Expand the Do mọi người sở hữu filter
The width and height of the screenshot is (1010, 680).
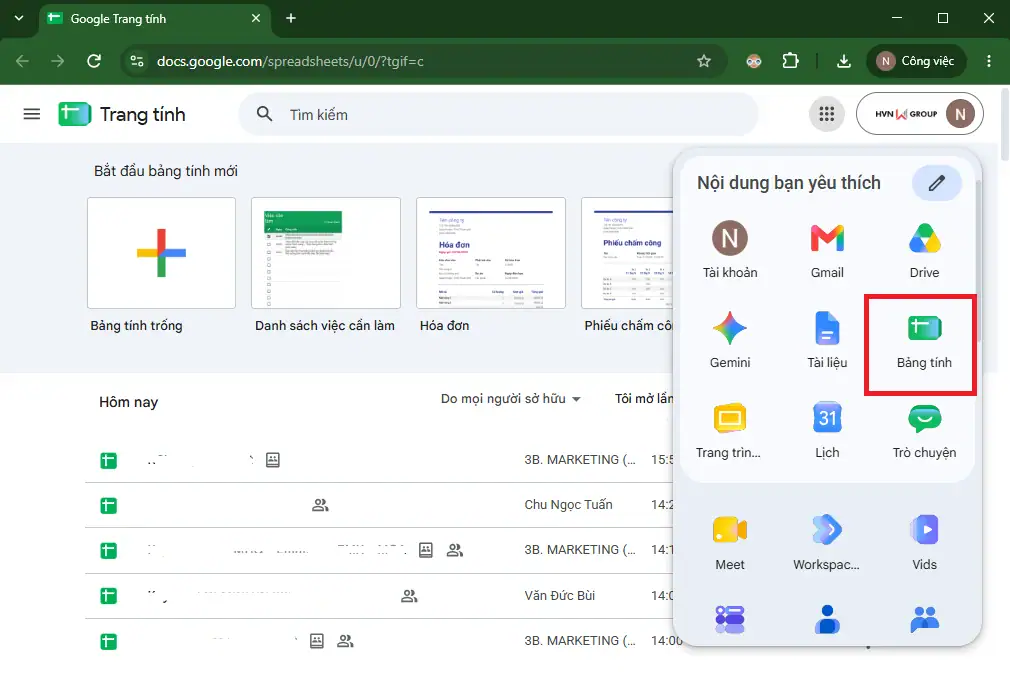pyautogui.click(x=510, y=399)
